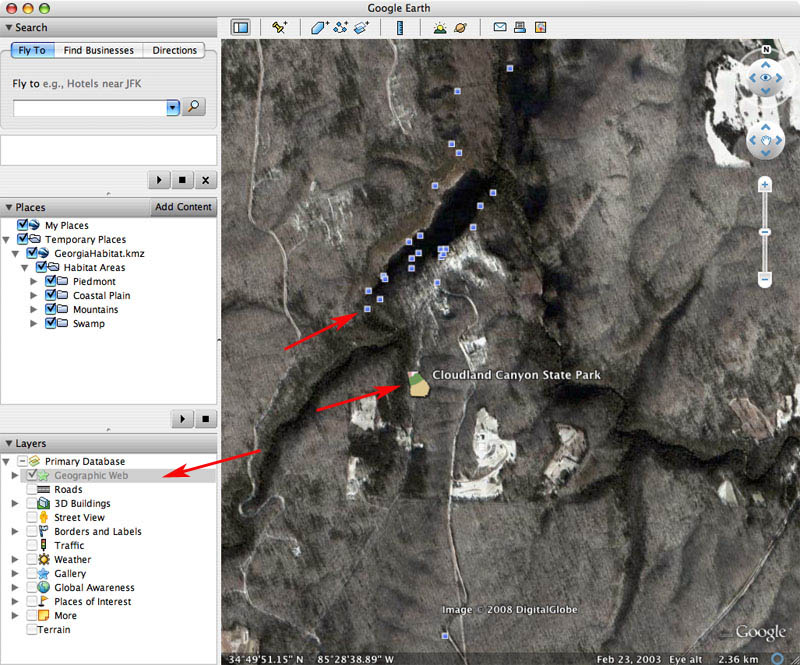
Task: Clear search results with the X button
Action: [206, 180]
